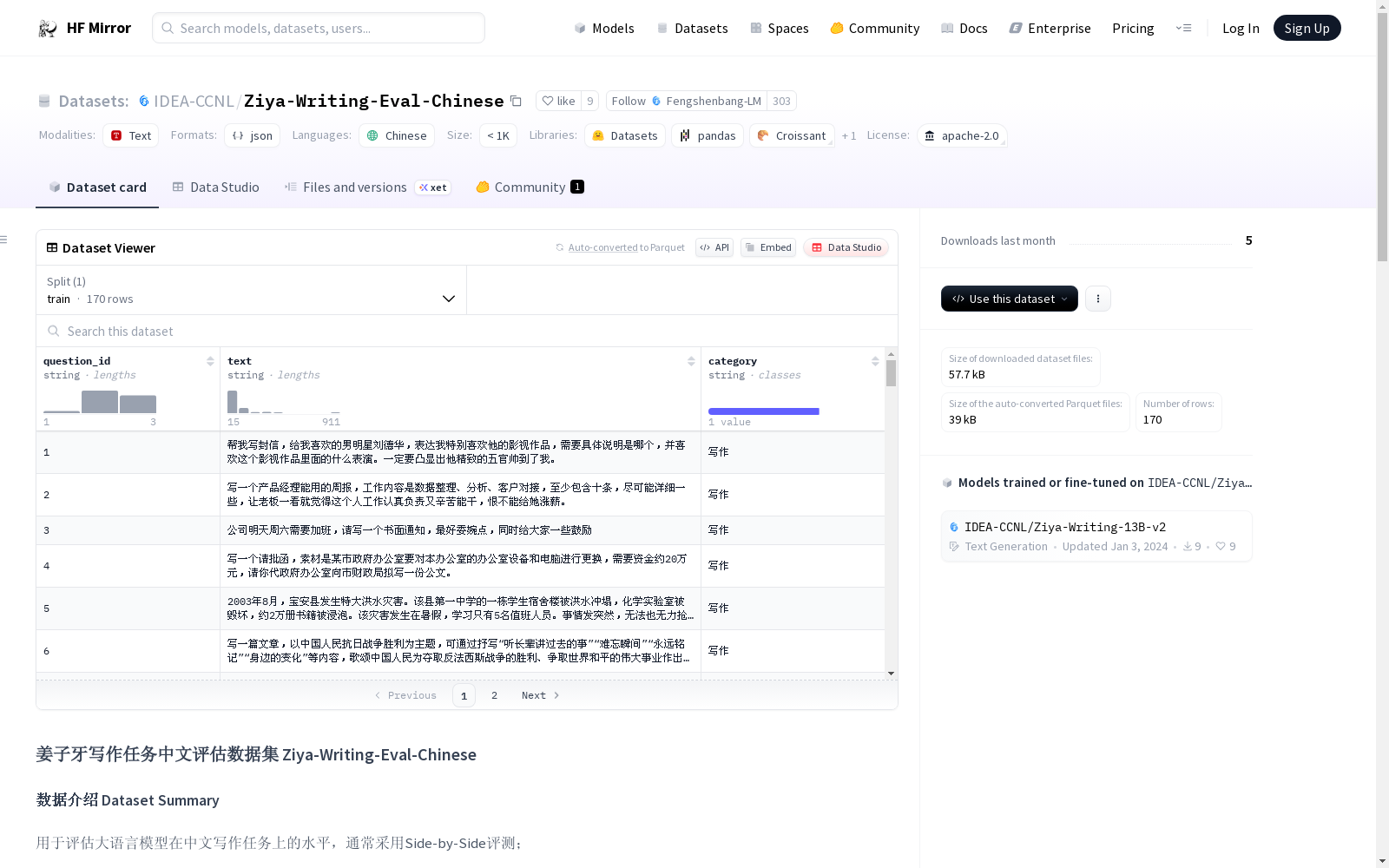Switch to the Data Studio tab
Screen dimensions: 1389x868
pyautogui.click(x=216, y=187)
